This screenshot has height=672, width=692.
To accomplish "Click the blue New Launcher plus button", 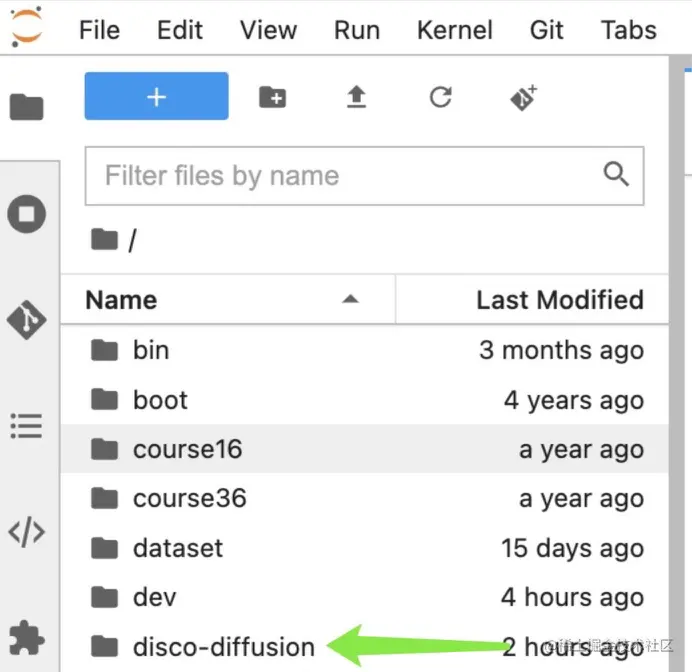I will (157, 96).
